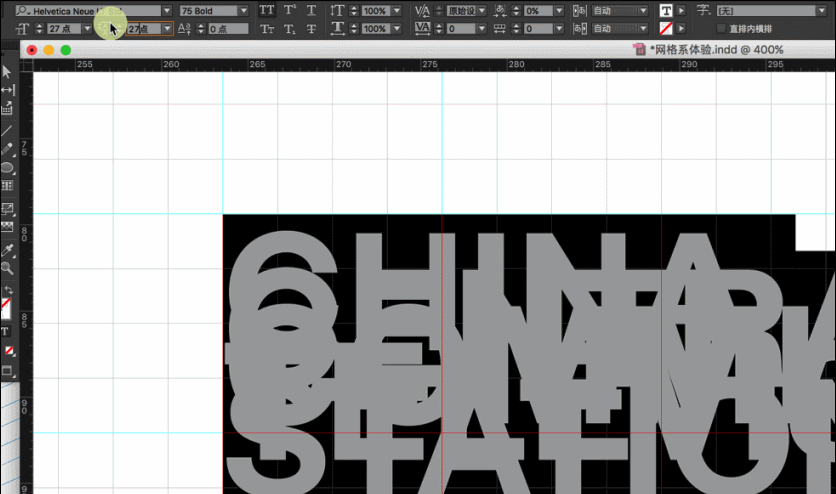Open the font size 27 点 dropdown
Screen dimensions: 836x494
[x=87, y=29]
